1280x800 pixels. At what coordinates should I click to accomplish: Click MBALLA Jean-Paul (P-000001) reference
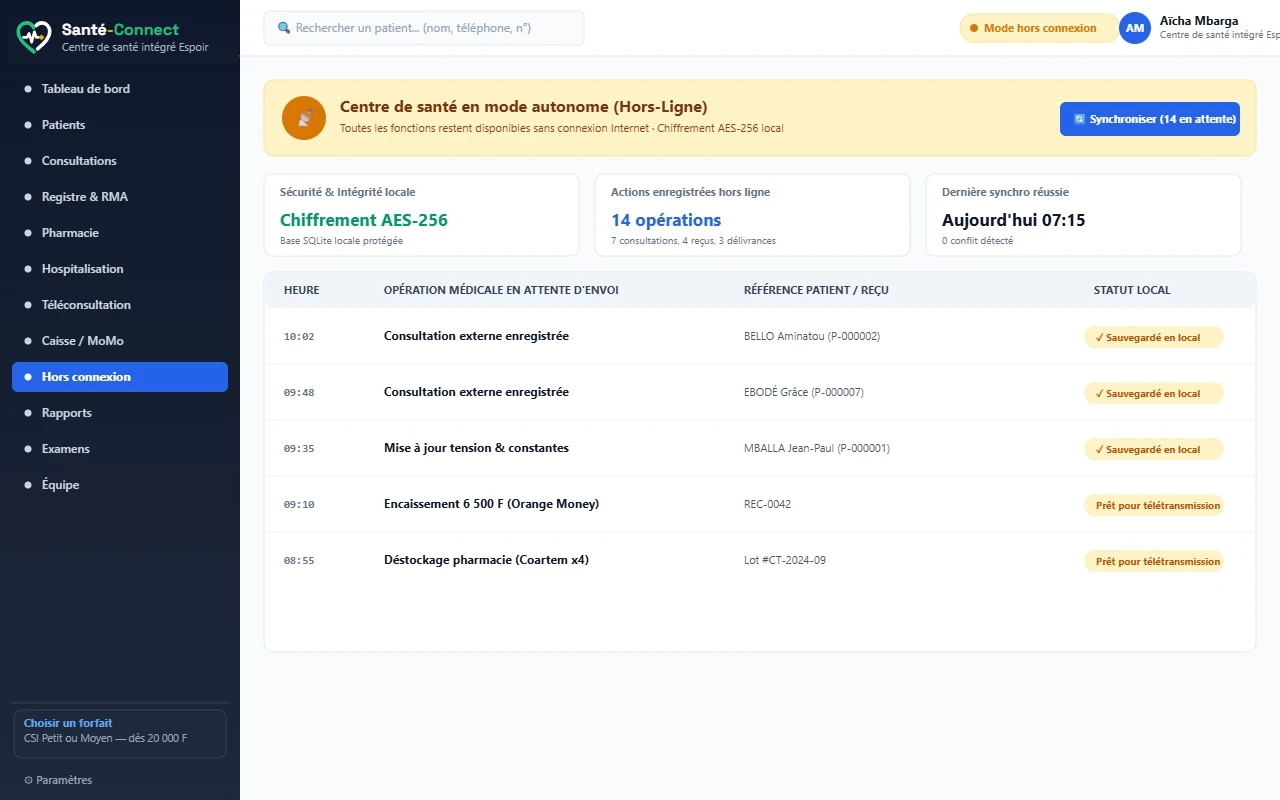click(817, 448)
